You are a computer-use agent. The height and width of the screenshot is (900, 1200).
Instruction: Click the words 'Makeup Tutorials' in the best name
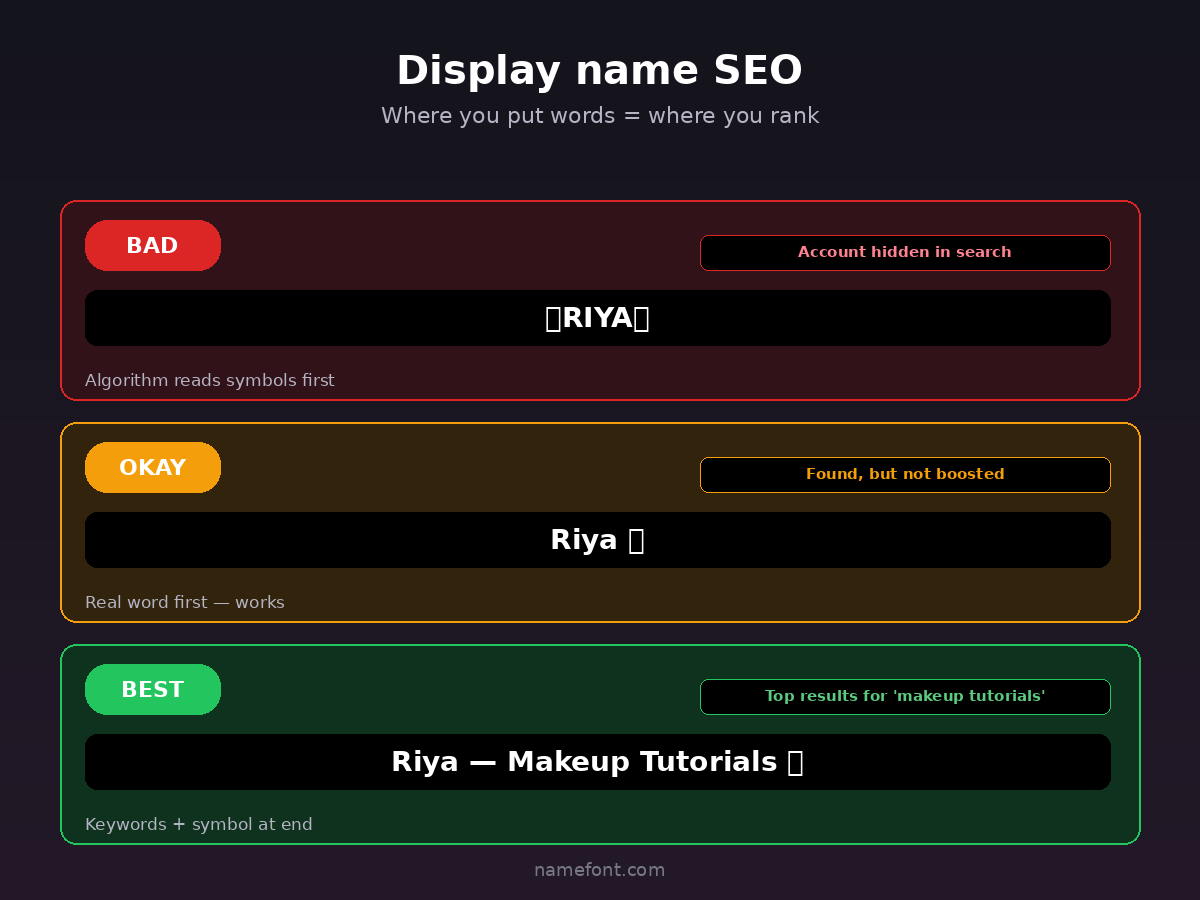coord(642,762)
